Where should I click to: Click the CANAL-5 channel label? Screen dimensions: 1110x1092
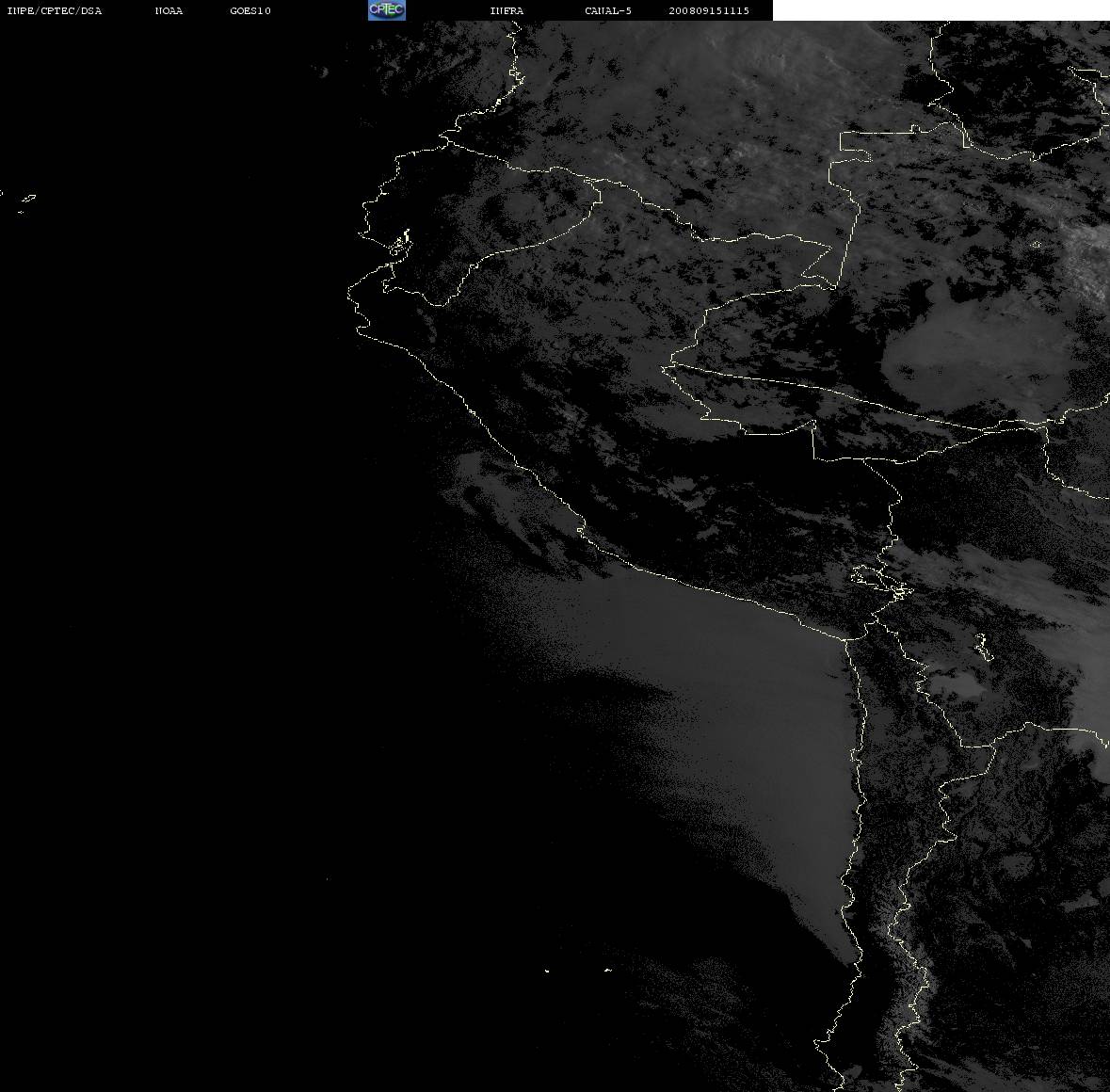607,10
